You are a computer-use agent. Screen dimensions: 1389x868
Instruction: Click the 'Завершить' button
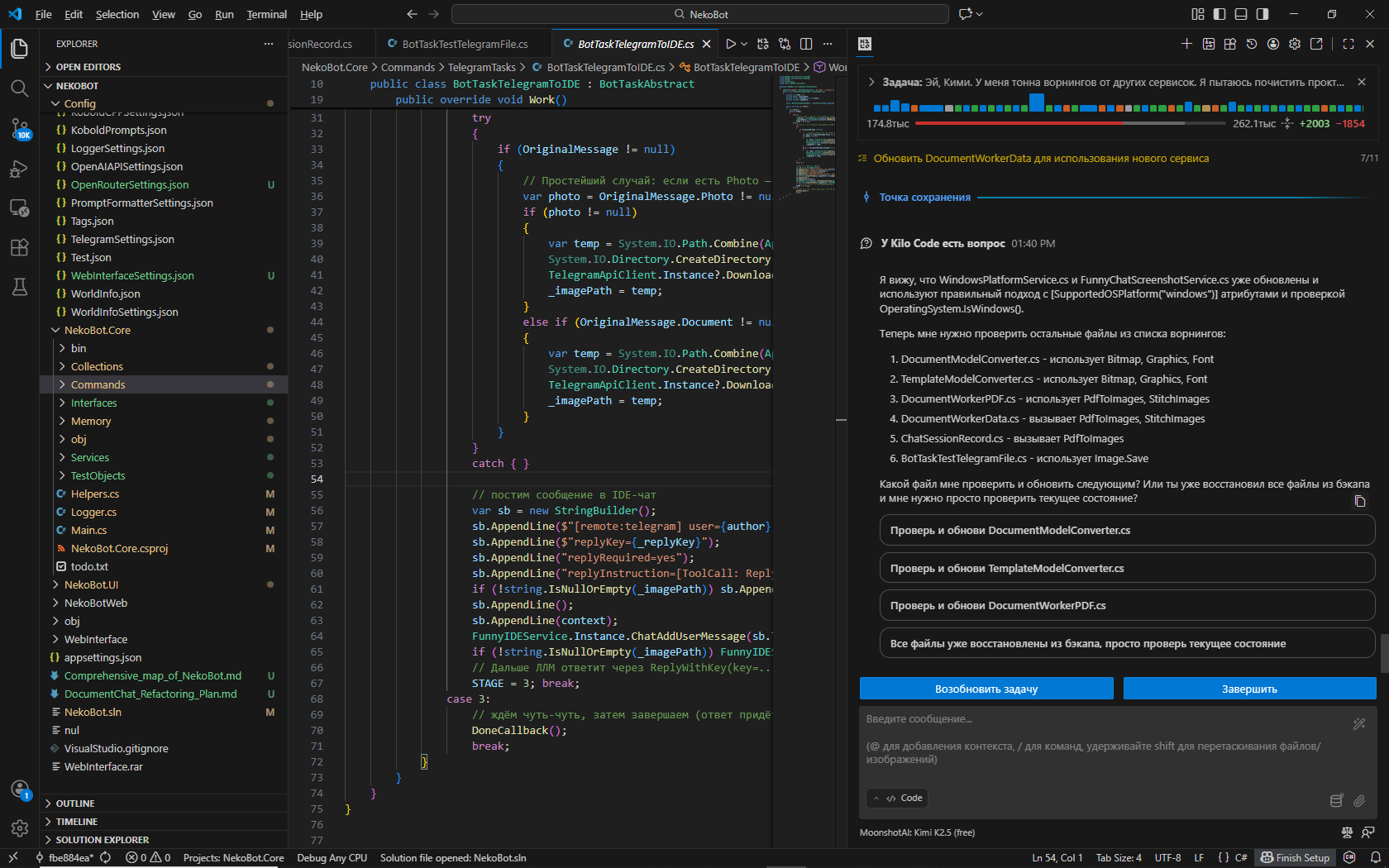[x=1249, y=689]
